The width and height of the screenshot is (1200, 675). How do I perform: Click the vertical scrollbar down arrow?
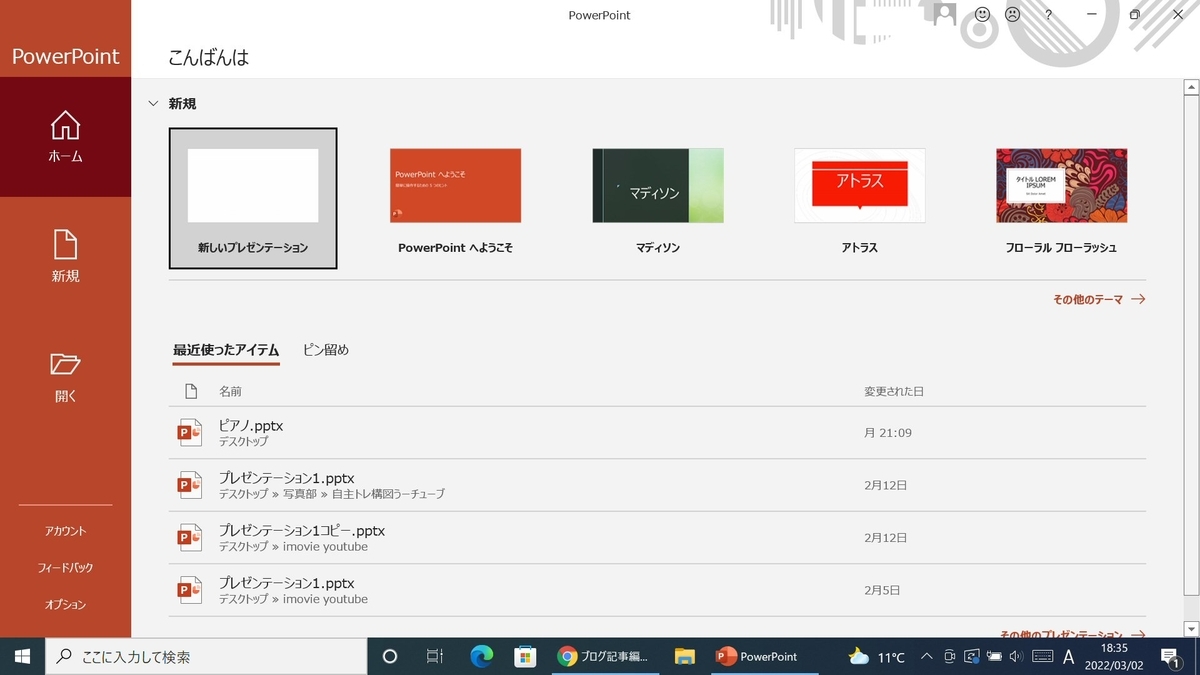click(1190, 628)
